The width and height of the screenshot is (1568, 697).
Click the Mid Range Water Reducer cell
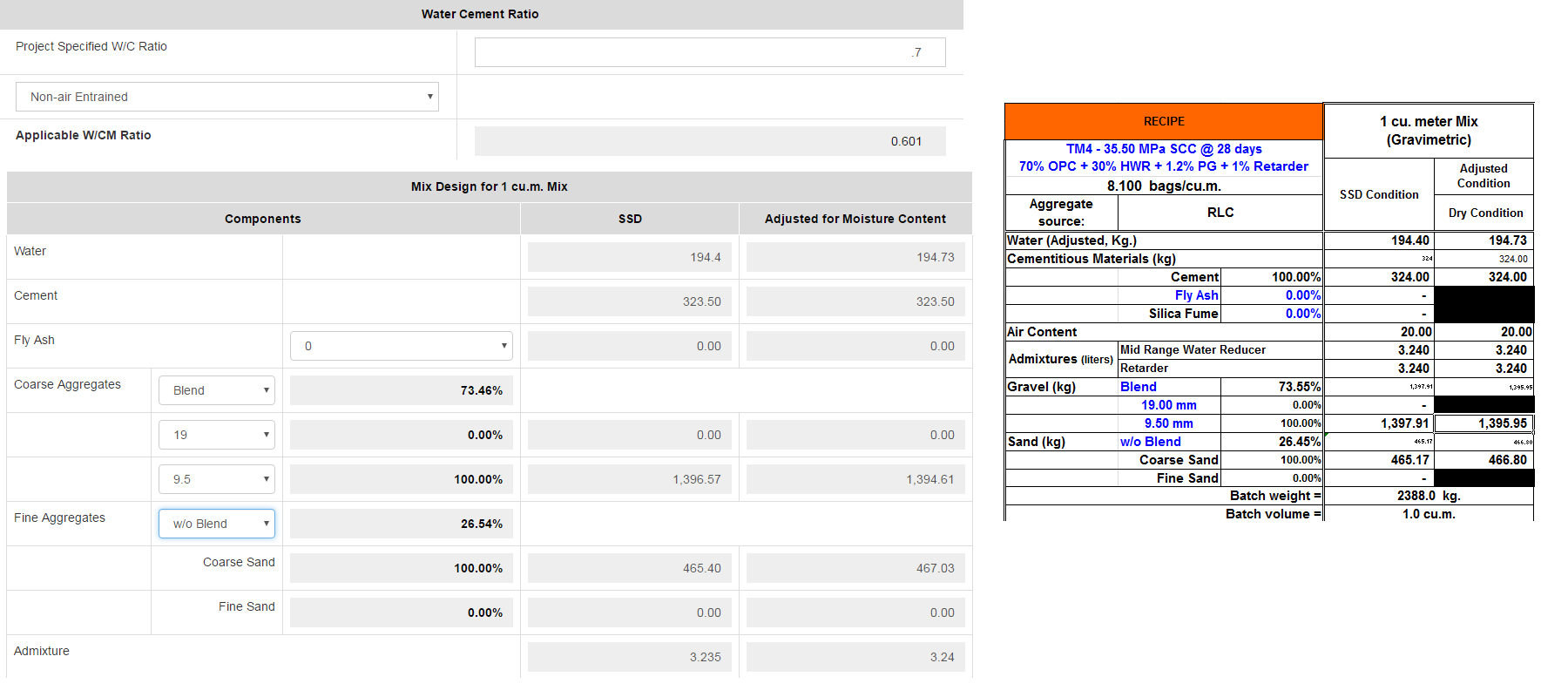point(1220,350)
